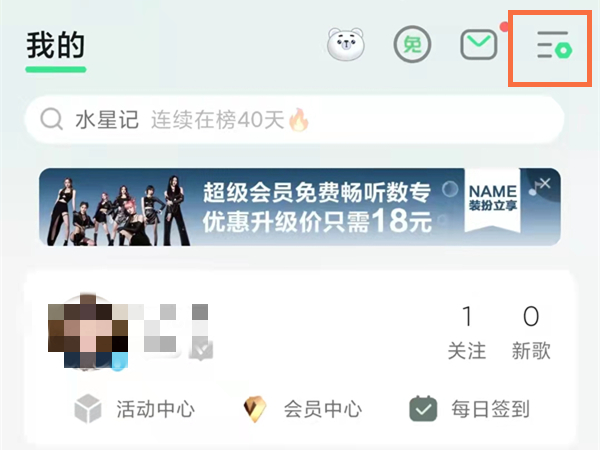Open 活动中心 link
This screenshot has height=450, width=600.
pos(155,409)
